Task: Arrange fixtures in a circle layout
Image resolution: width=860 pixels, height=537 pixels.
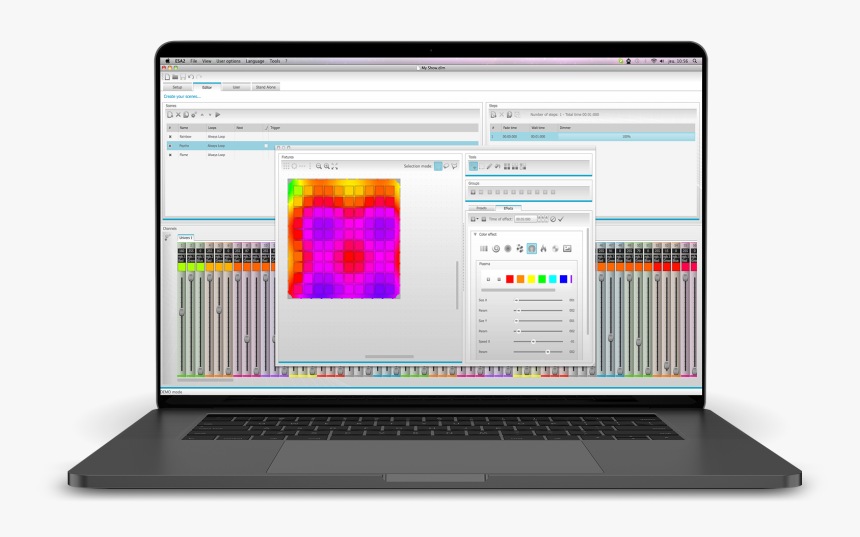Action: 294,166
